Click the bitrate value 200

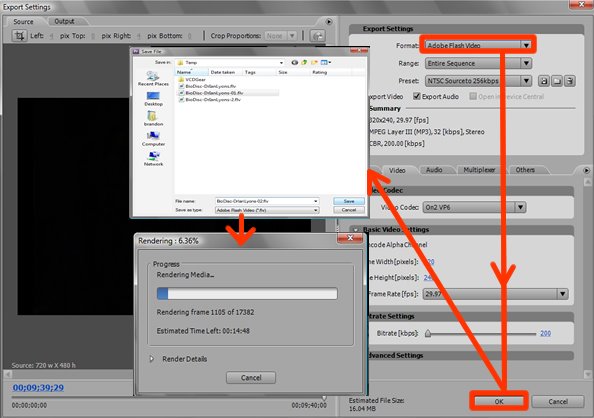[x=545, y=333]
